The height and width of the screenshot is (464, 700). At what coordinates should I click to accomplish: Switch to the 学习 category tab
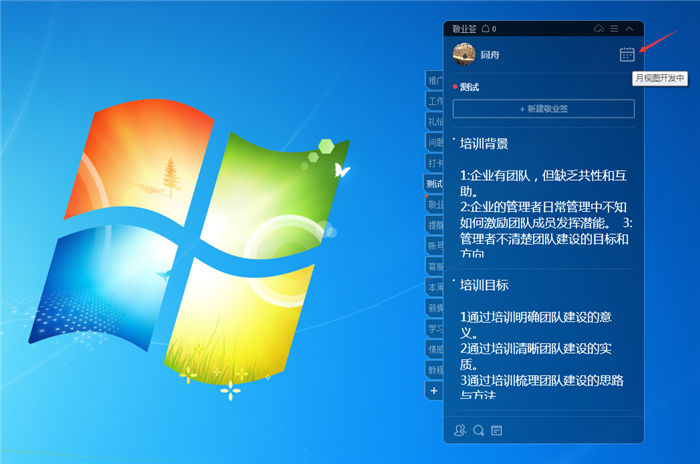[x=434, y=329]
